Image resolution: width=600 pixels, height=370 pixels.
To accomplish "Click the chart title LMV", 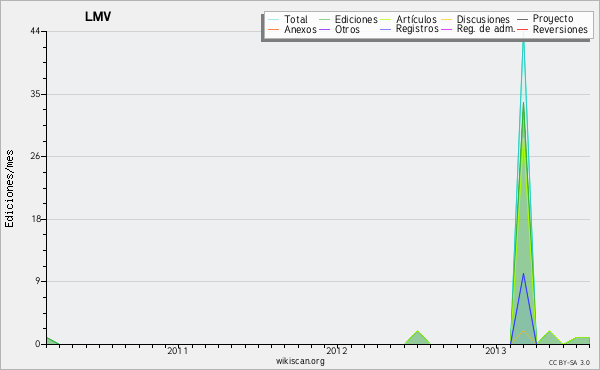I will (98, 17).
